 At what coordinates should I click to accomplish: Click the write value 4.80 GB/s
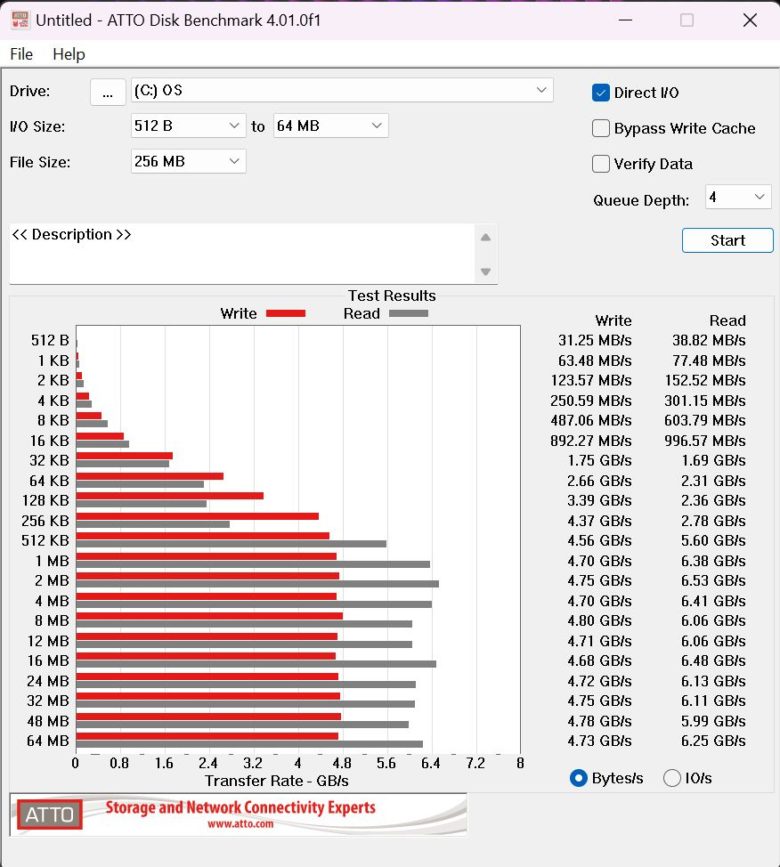600,621
